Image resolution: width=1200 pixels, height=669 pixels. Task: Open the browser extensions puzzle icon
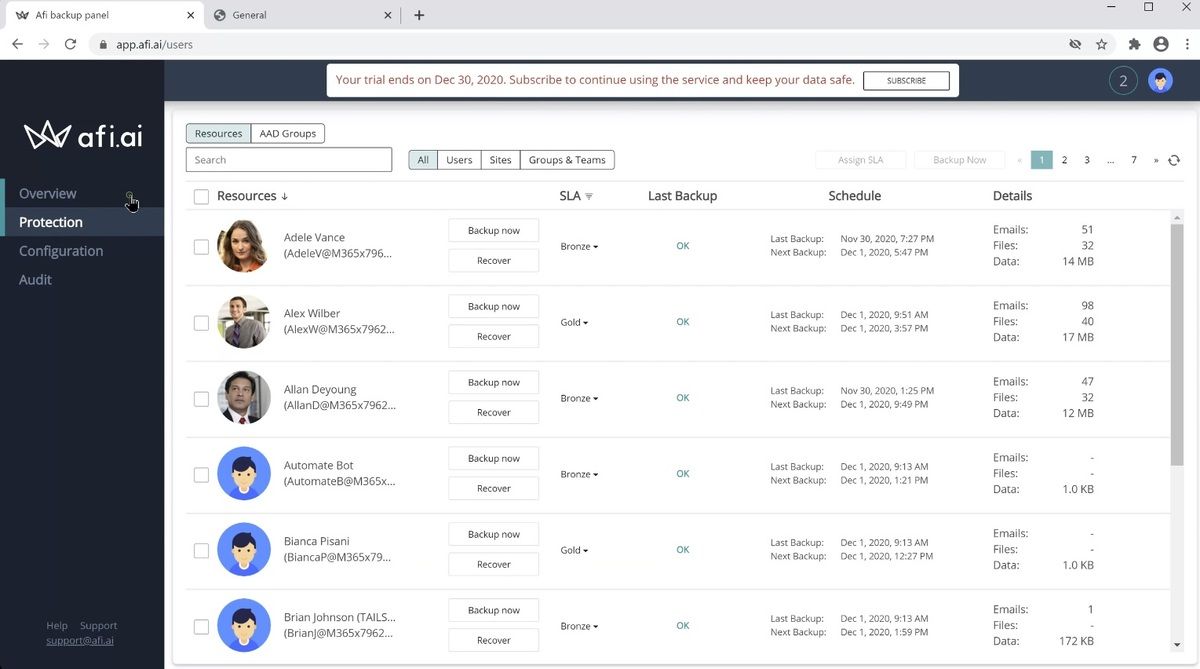[1134, 44]
